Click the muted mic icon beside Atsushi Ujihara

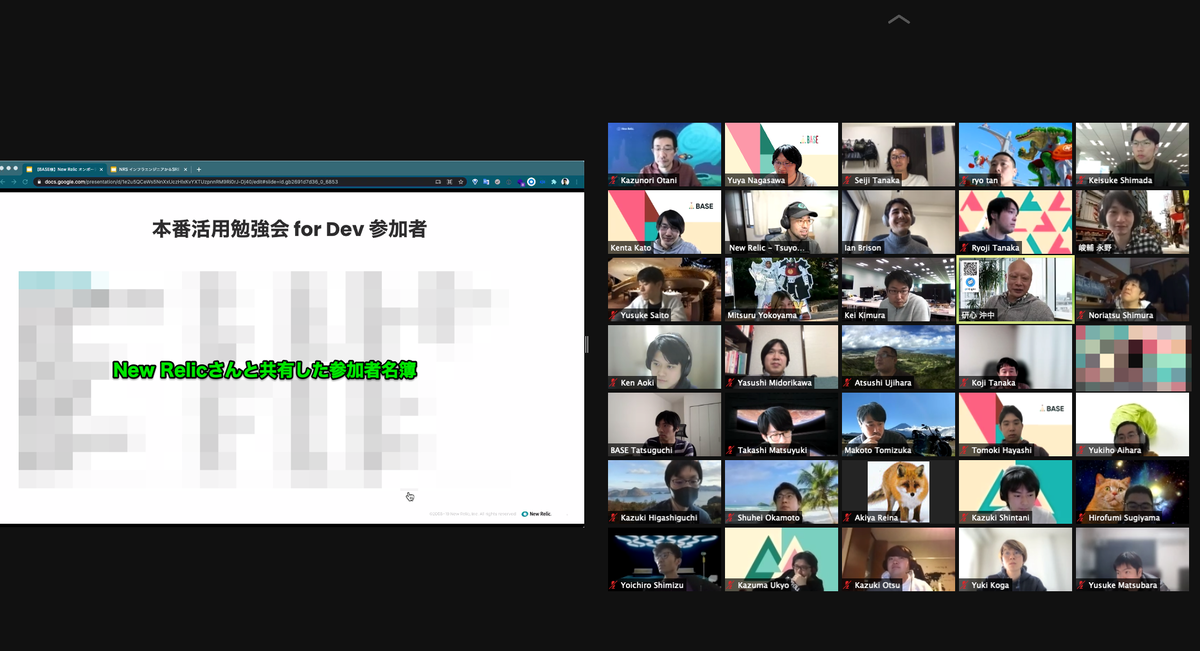(847, 383)
